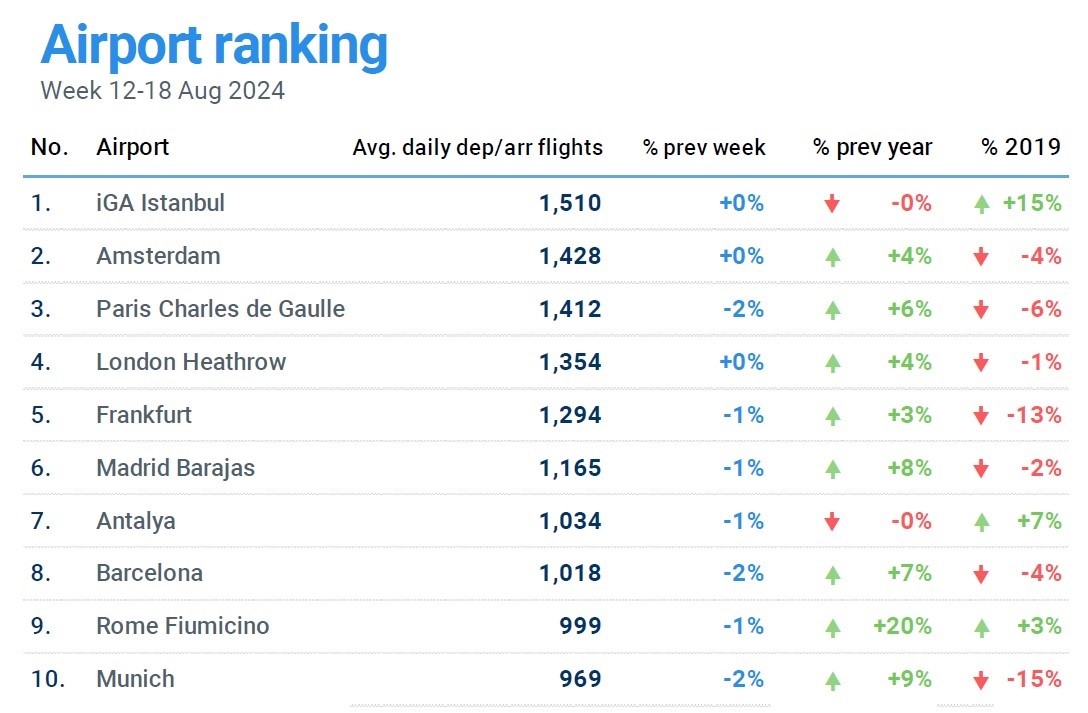This screenshot has width=1088, height=713.
Task: Click red down arrow in Antalya prev year
Action: (832, 522)
